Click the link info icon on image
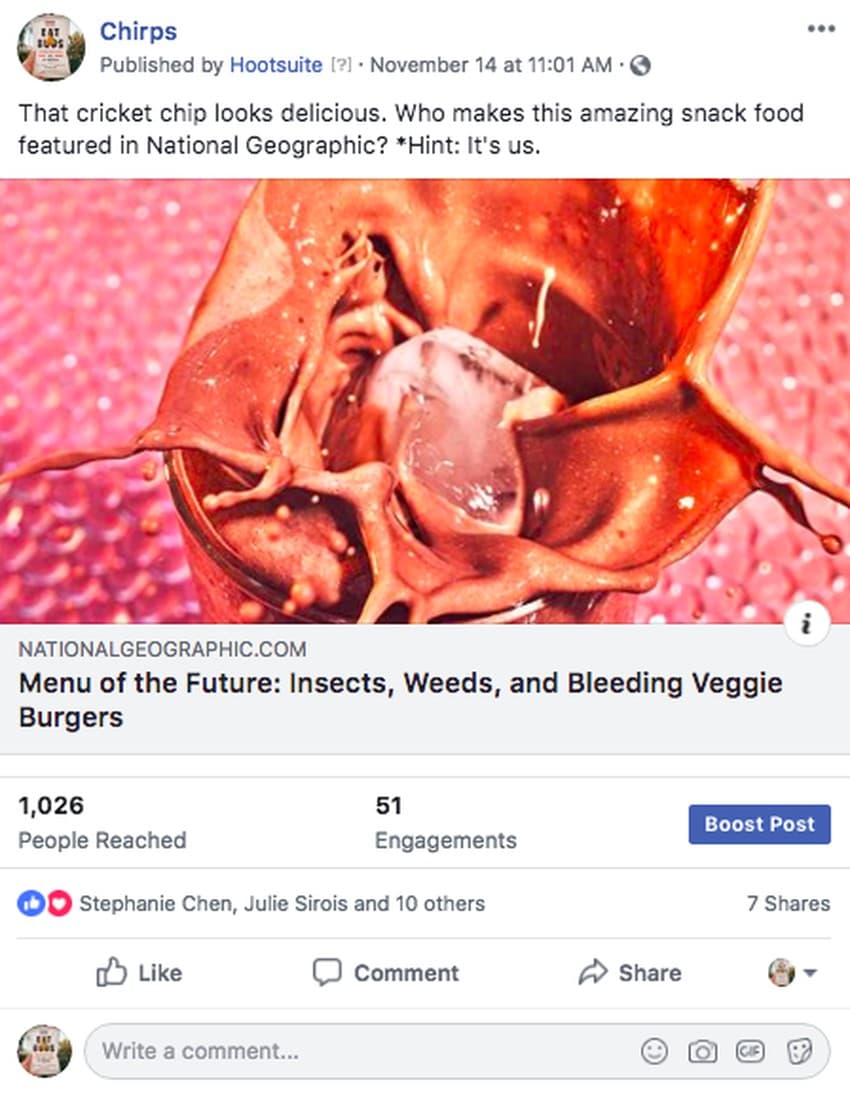The width and height of the screenshot is (850, 1093). pos(807,625)
